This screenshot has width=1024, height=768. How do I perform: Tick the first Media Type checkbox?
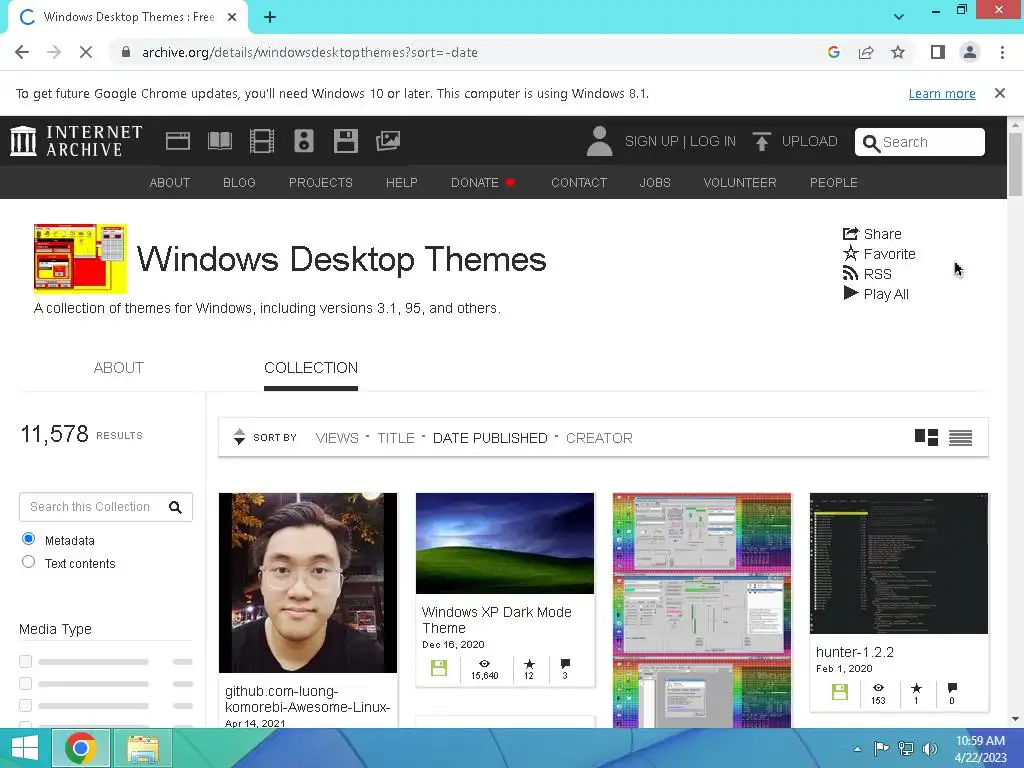25,662
